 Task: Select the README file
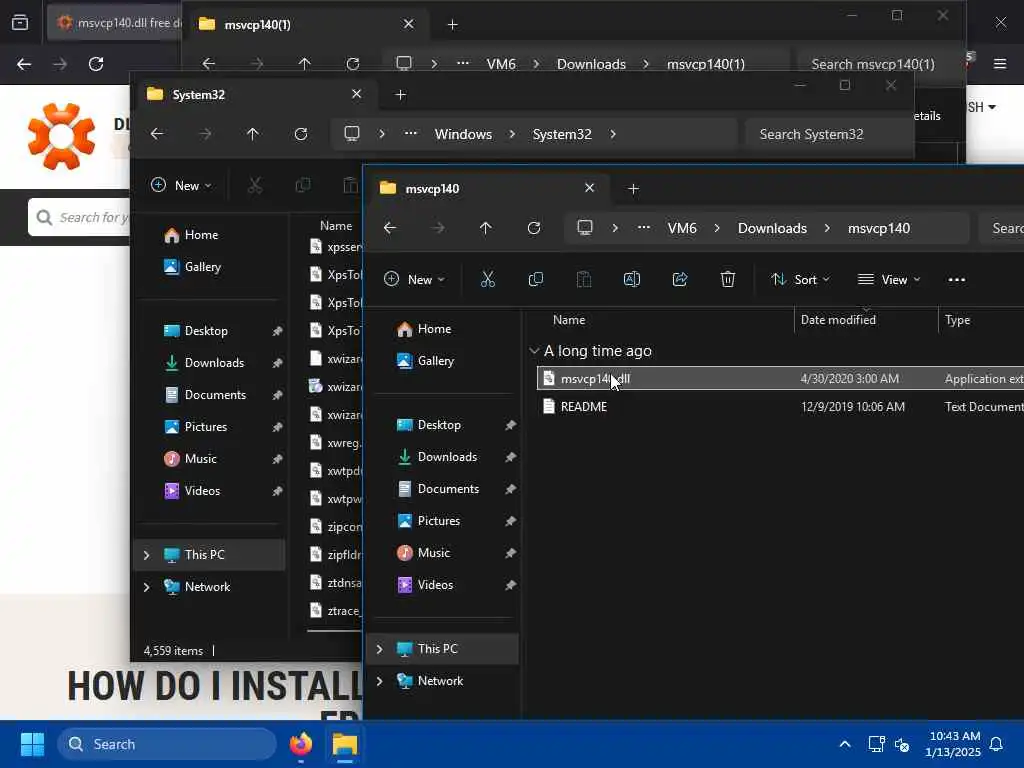click(780, 407)
